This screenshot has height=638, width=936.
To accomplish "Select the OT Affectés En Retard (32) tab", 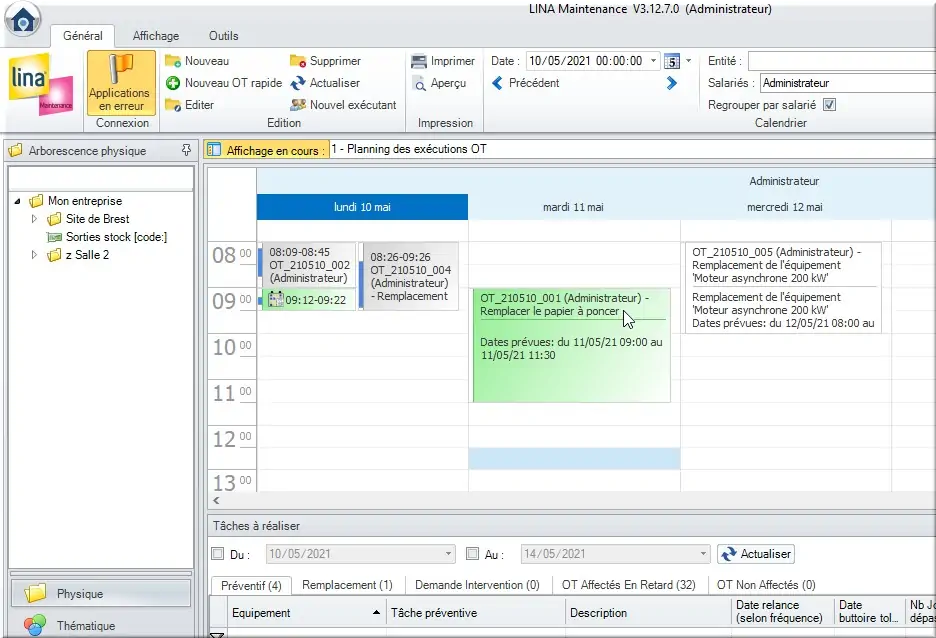I will (629, 585).
